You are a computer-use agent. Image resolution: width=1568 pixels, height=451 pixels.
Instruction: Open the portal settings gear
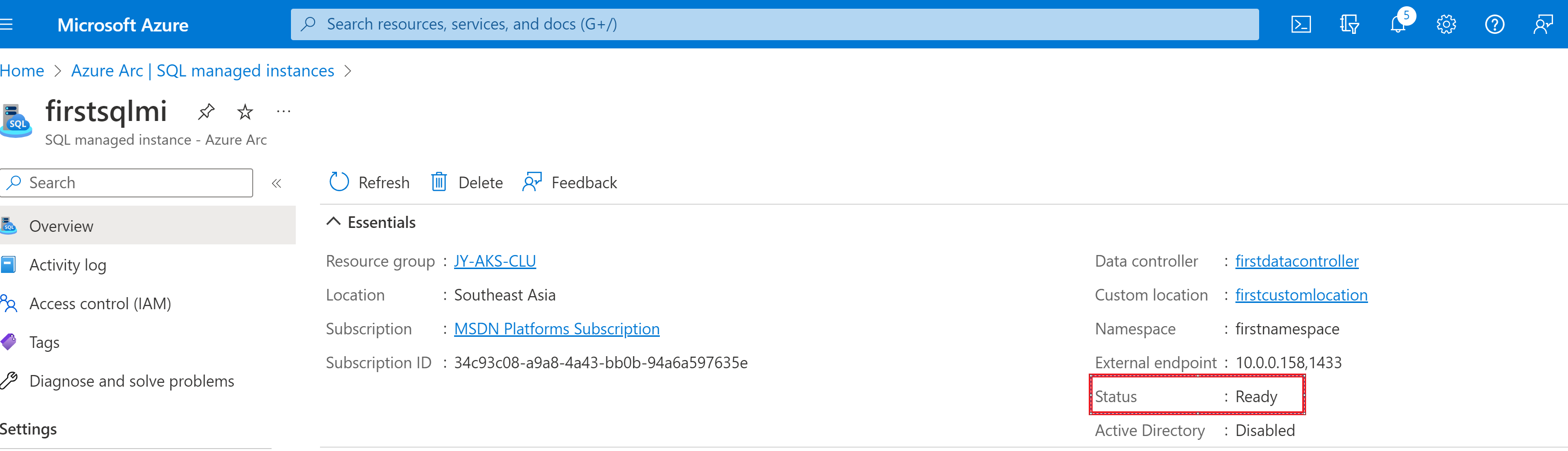point(1446,24)
